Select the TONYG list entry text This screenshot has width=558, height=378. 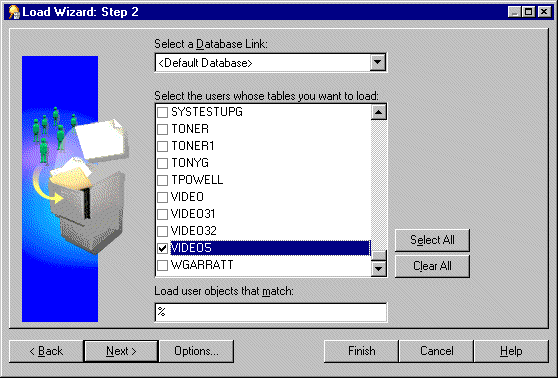click(x=190, y=163)
